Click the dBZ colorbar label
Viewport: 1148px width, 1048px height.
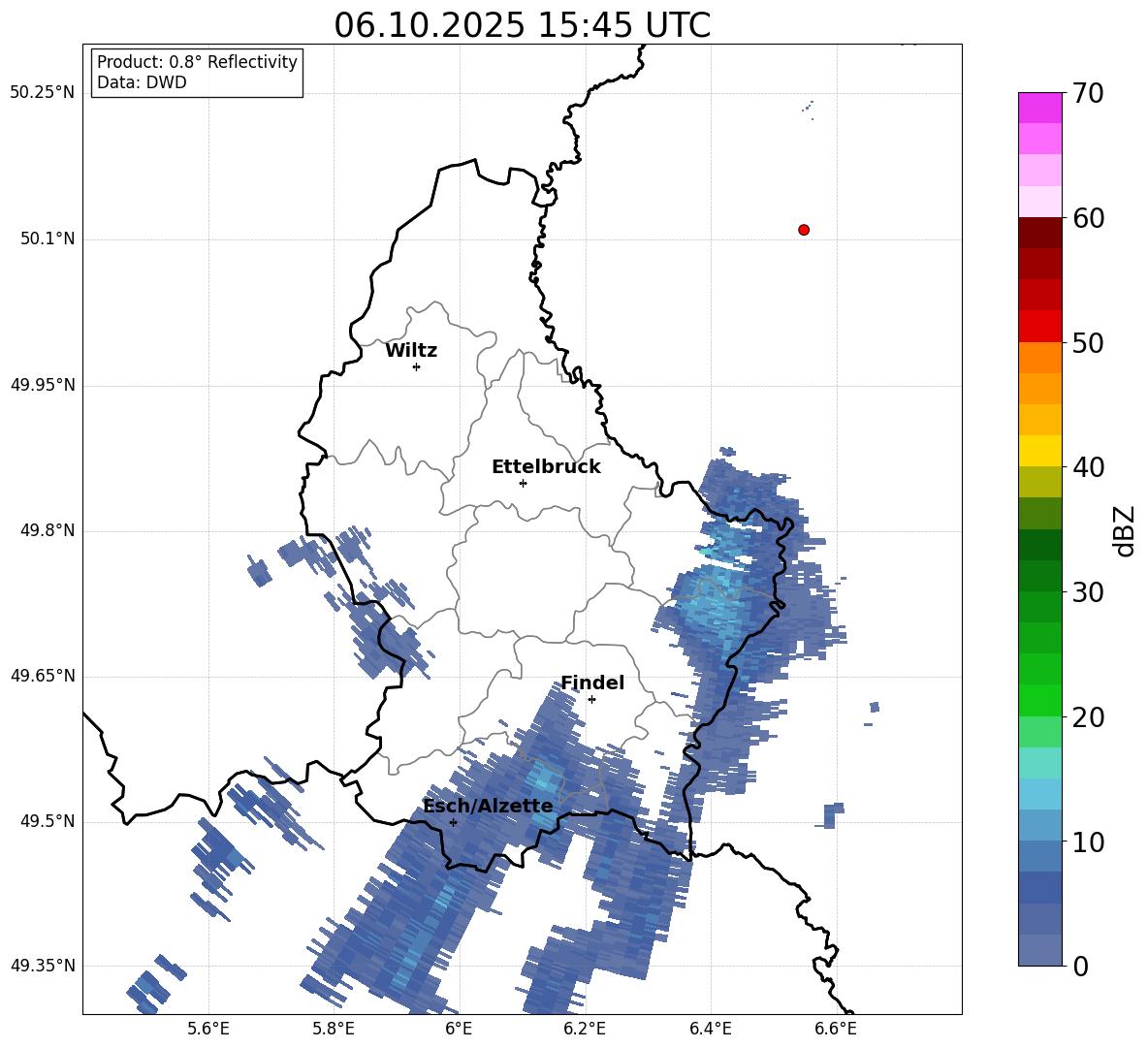coord(1124,530)
